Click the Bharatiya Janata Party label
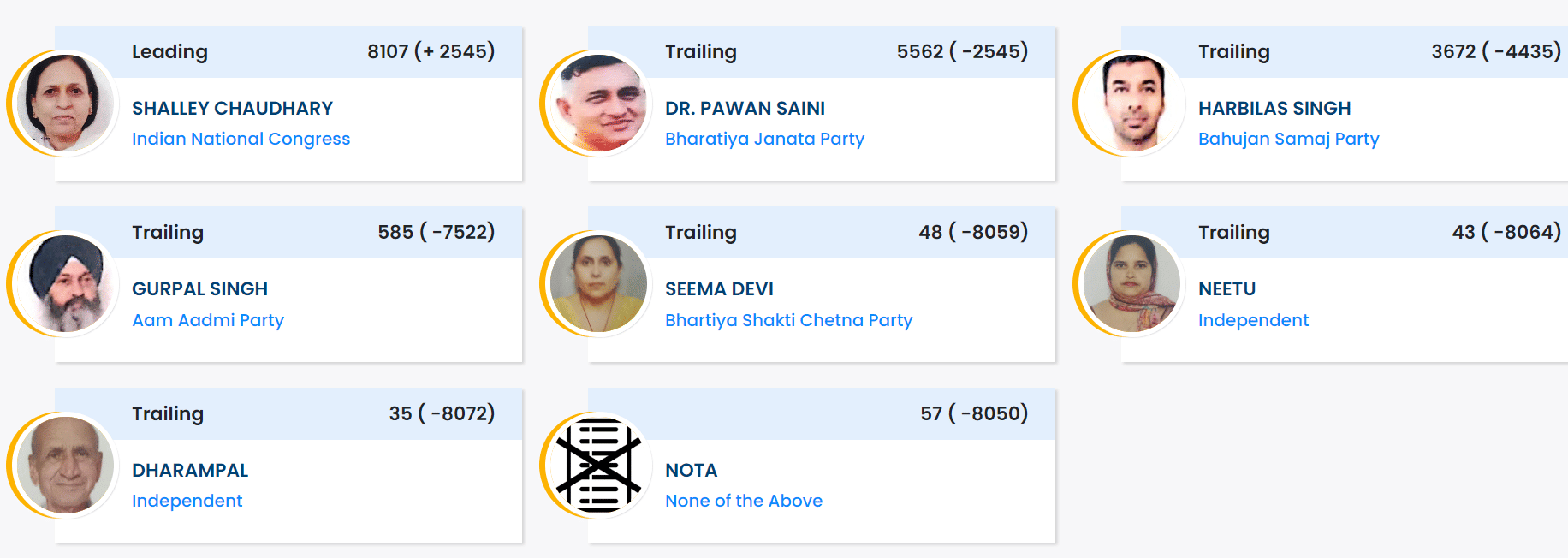Screen dimensions: 1568x558 click(x=764, y=139)
